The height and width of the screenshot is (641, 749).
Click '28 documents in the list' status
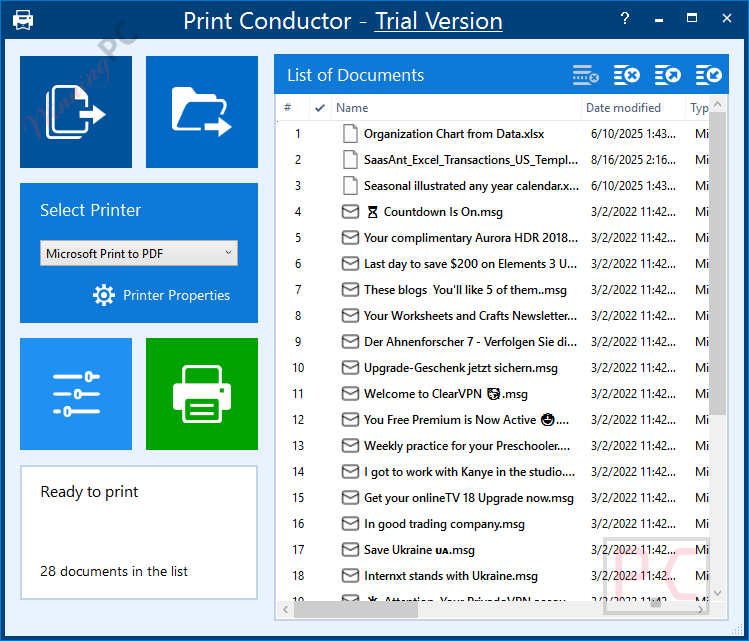[114, 571]
